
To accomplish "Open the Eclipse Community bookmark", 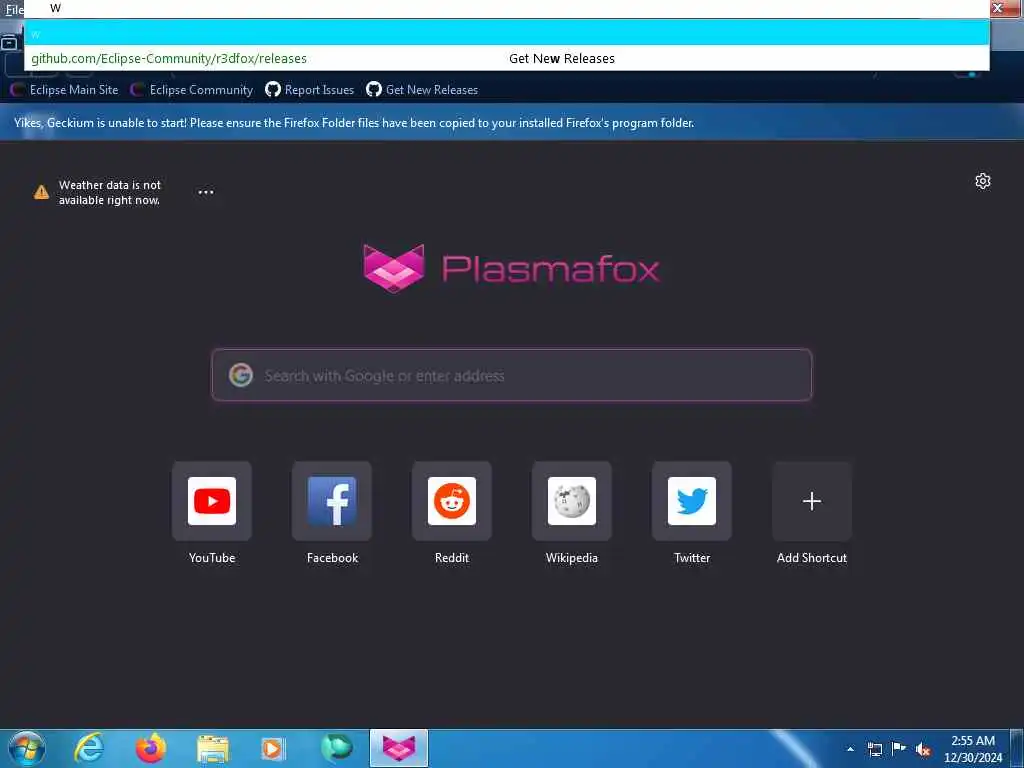I will pos(191,89).
